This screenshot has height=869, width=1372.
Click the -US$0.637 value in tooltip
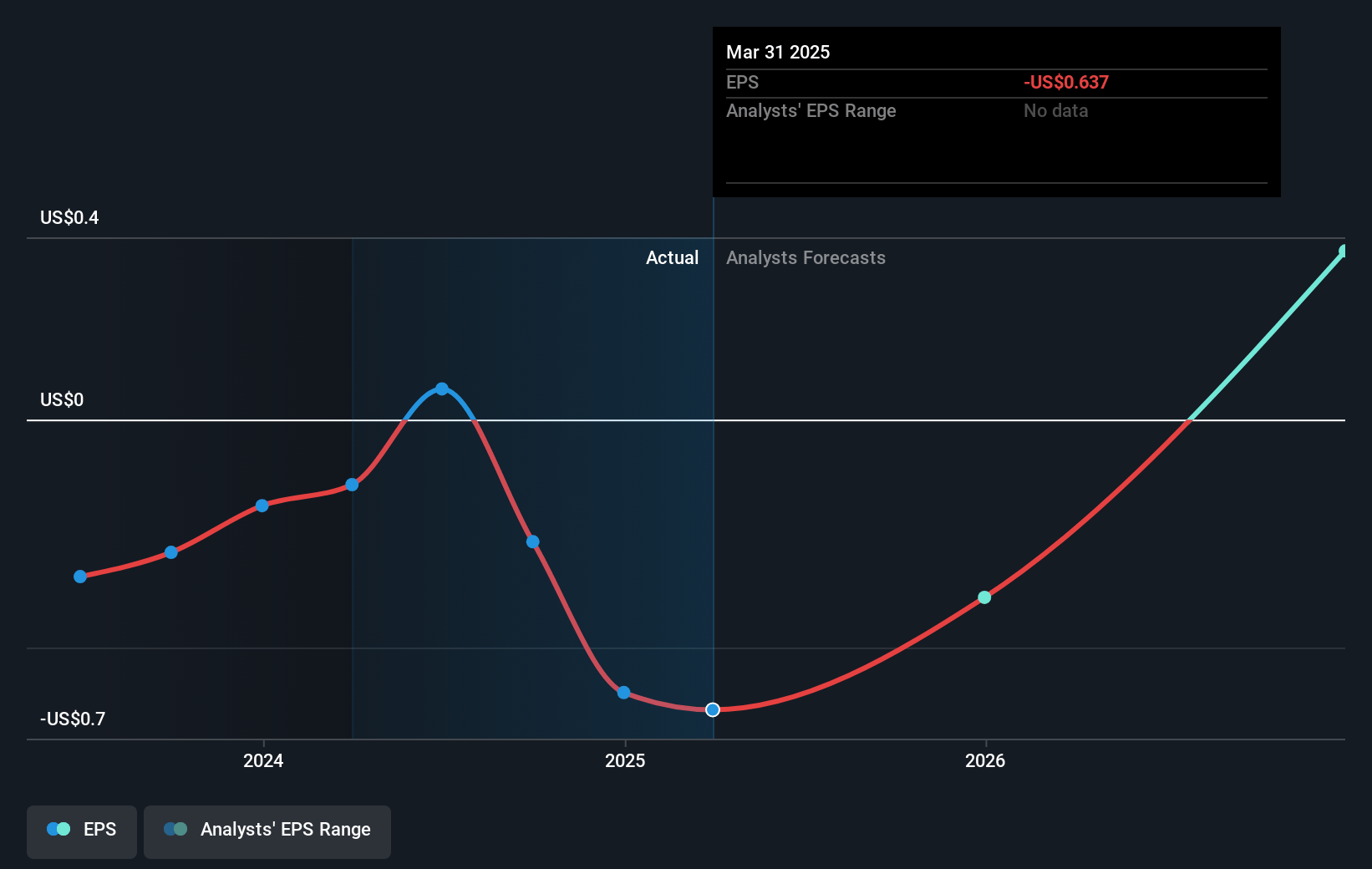[1066, 82]
